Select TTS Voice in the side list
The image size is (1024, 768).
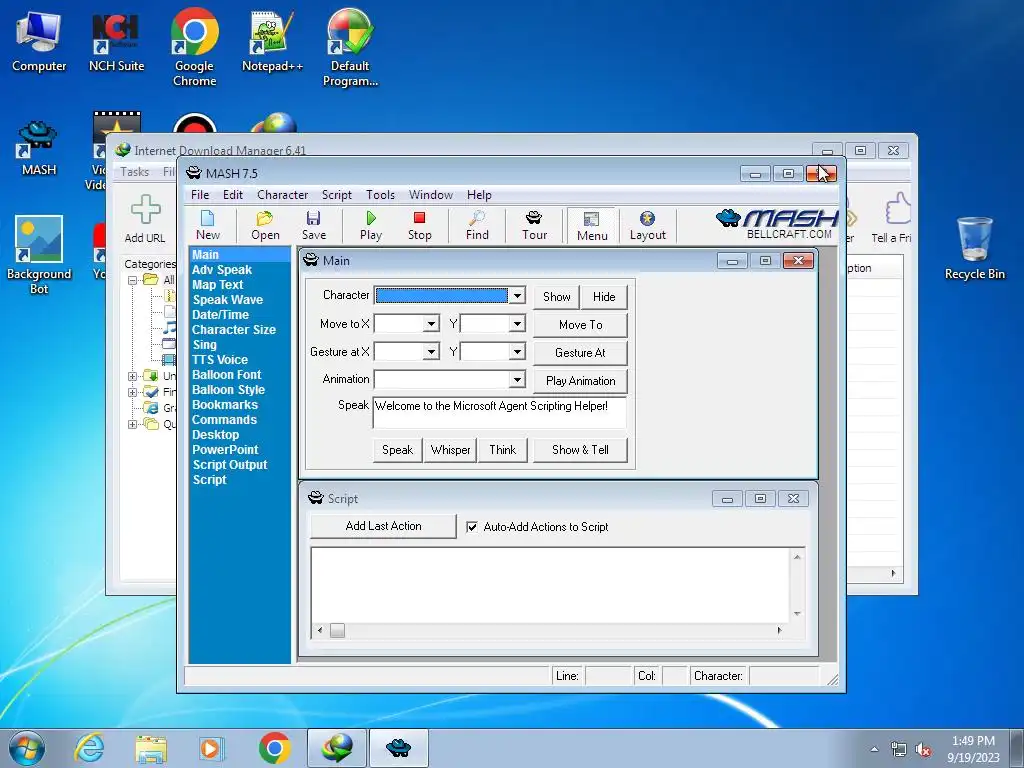point(220,360)
